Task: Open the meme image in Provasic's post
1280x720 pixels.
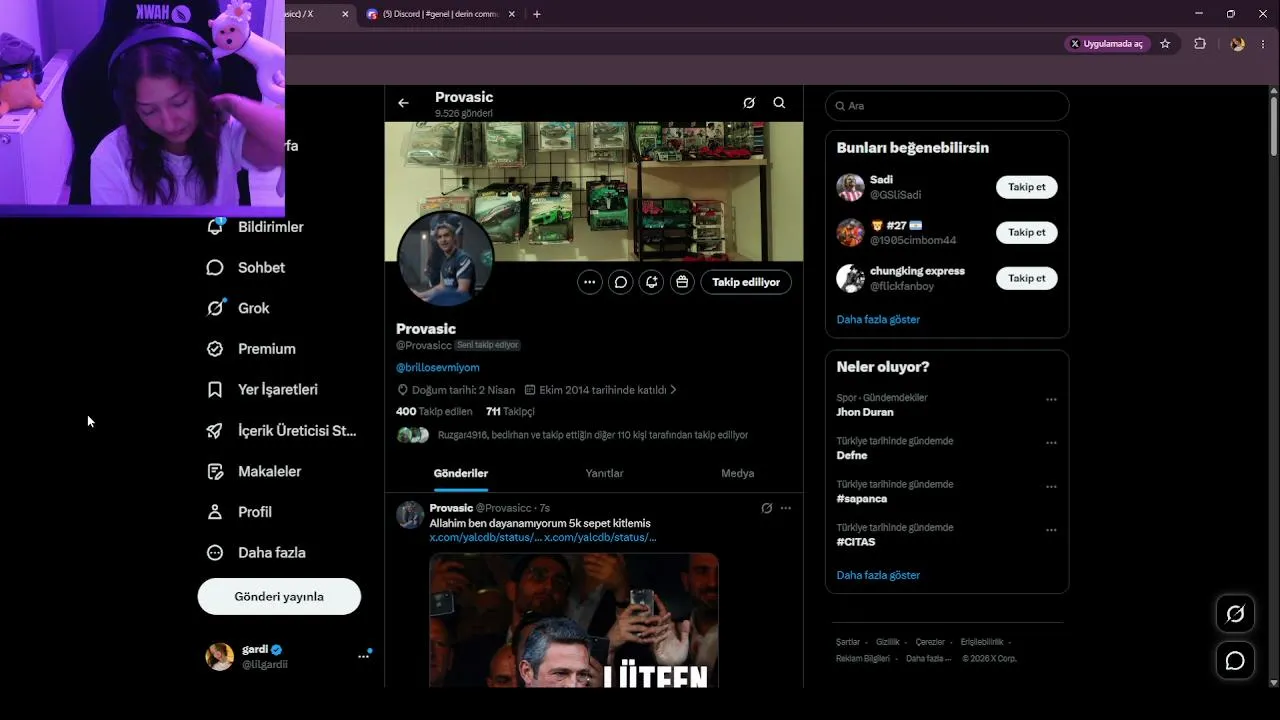Action: coord(574,620)
